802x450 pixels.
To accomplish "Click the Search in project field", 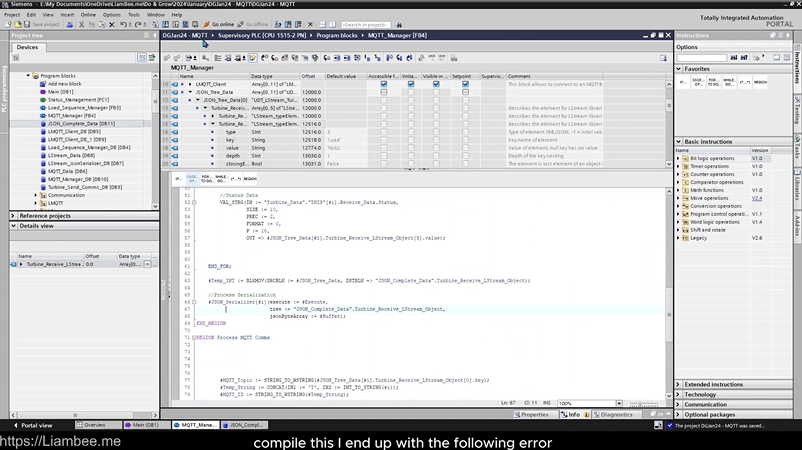I will coord(364,24).
